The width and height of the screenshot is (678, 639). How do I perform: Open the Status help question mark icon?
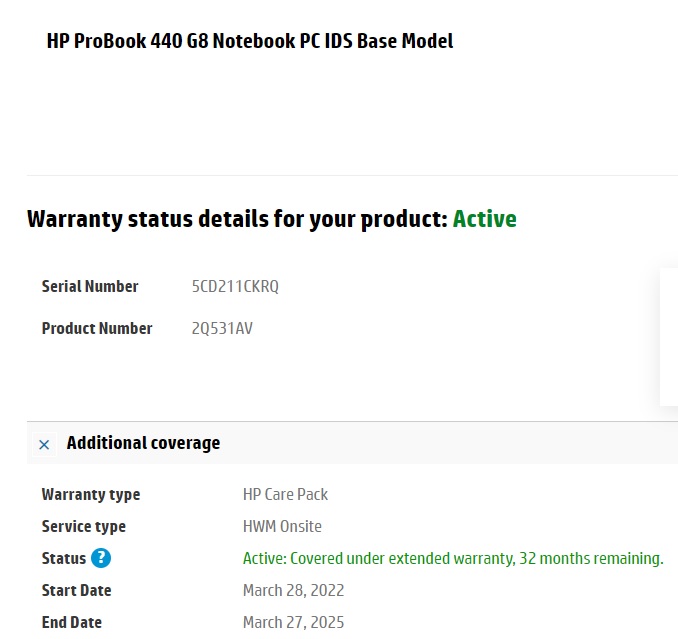point(101,558)
